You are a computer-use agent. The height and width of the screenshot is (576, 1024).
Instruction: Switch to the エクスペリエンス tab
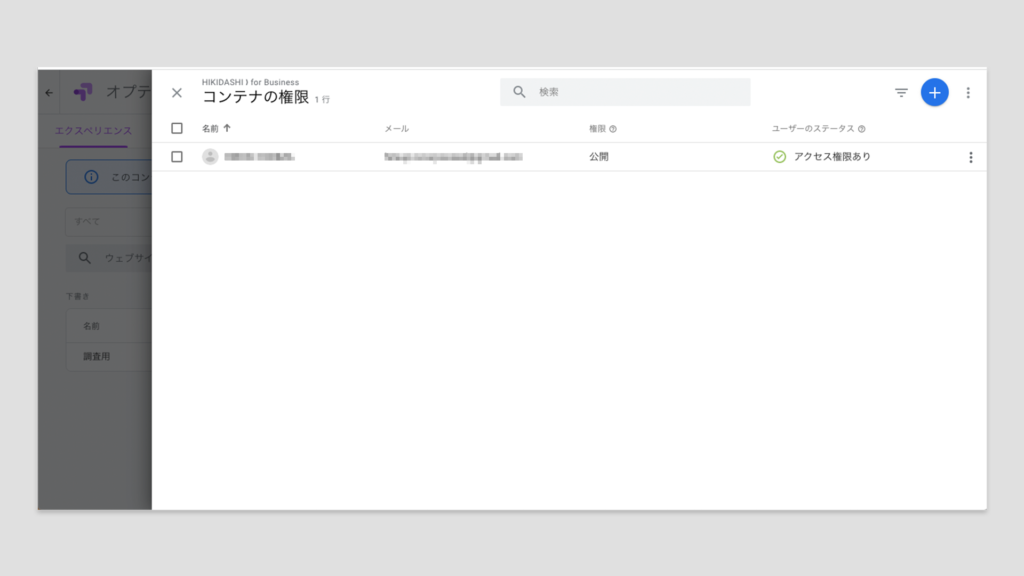point(93,131)
